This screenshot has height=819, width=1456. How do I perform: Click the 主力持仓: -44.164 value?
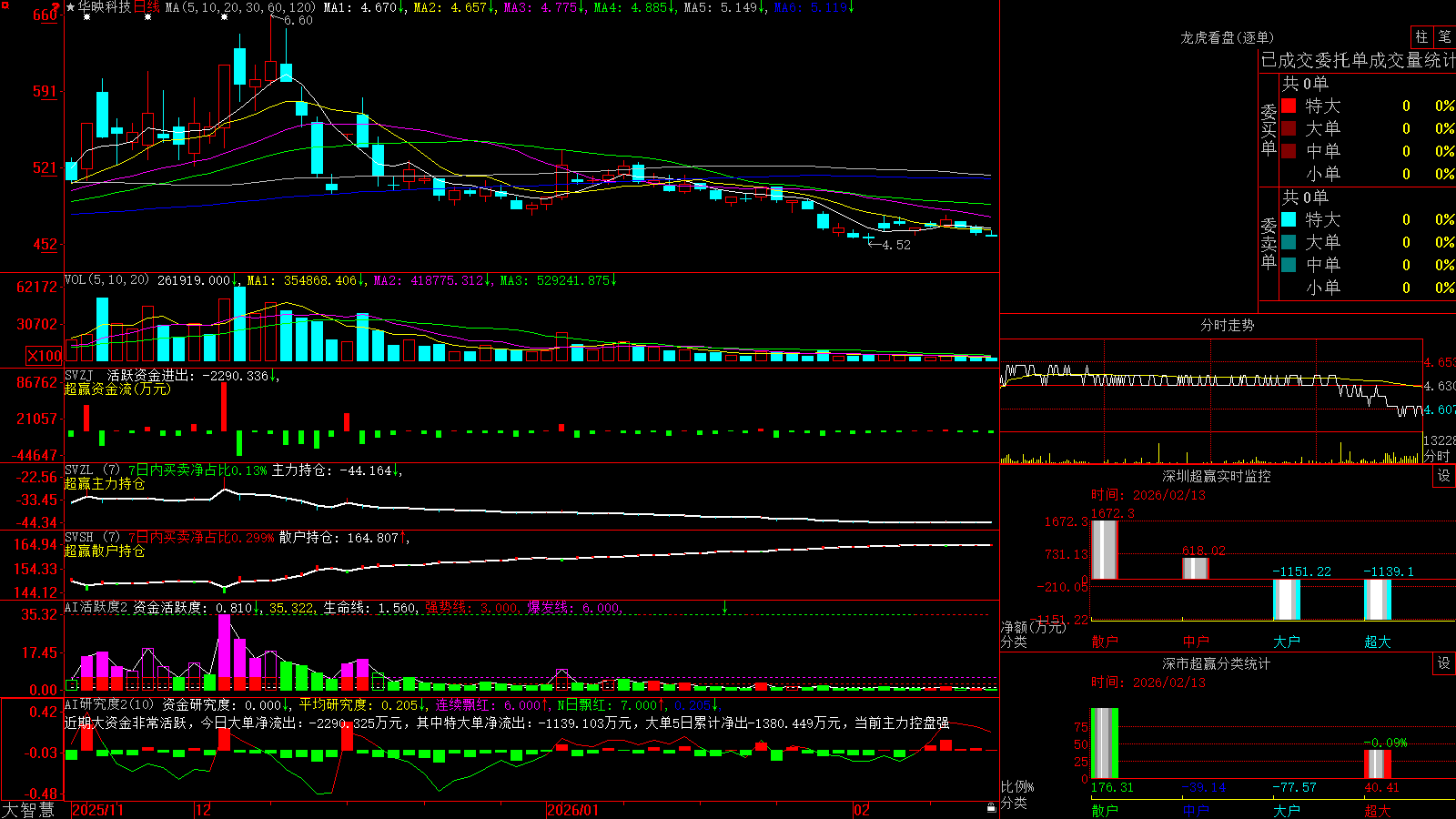tap(332, 470)
